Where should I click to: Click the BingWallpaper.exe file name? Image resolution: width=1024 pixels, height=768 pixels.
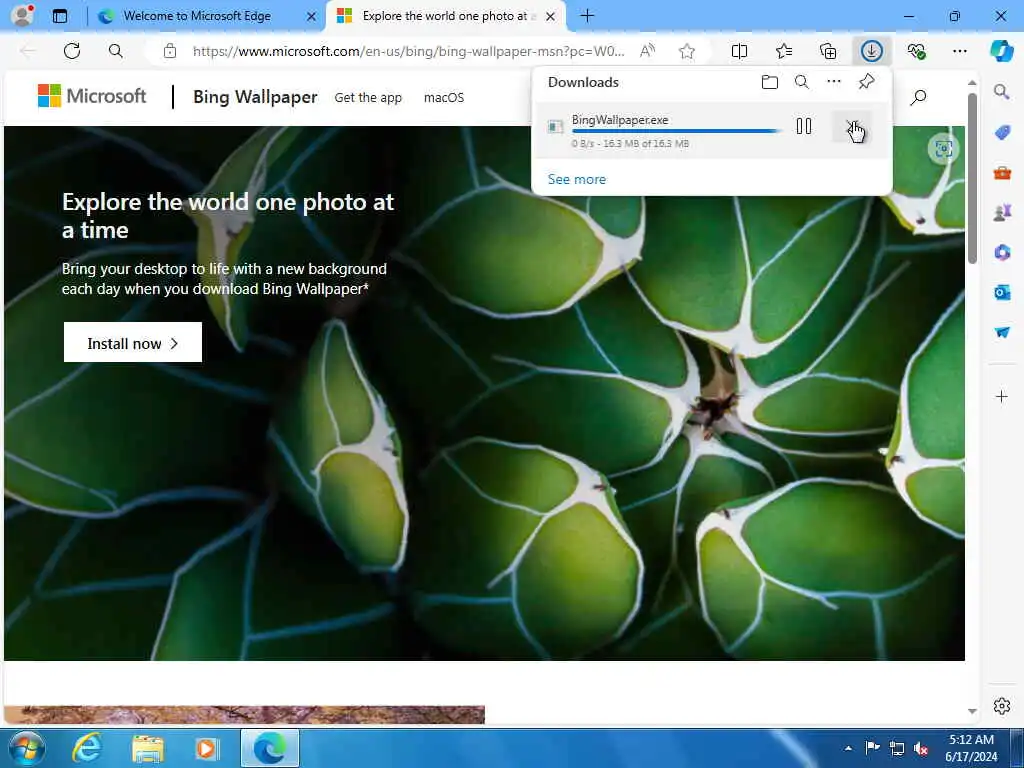point(620,120)
